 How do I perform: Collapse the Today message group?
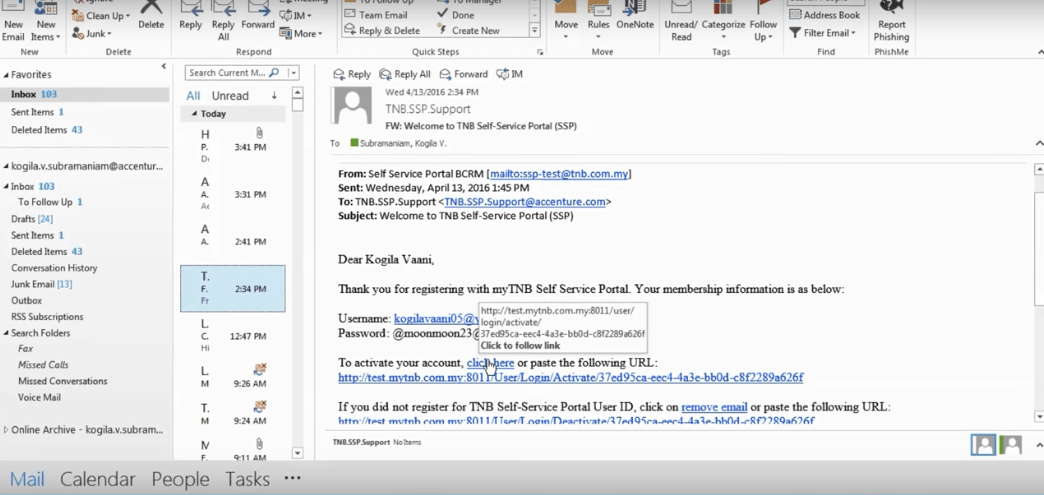pos(194,114)
